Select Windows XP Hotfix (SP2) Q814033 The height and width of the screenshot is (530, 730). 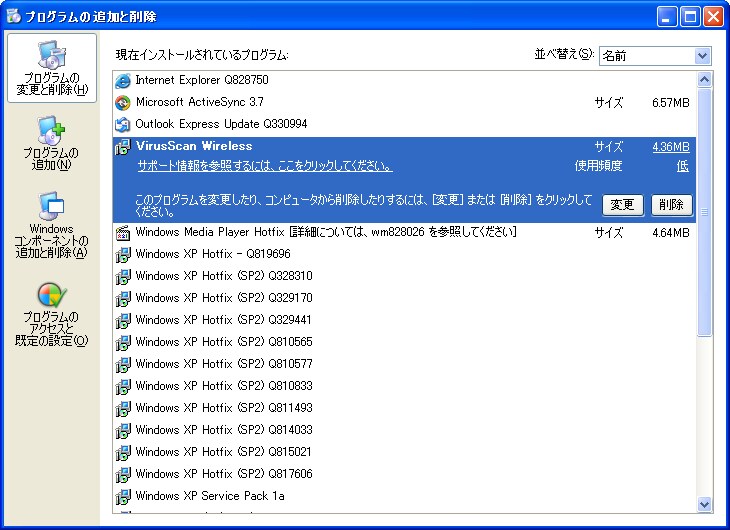(x=404, y=430)
